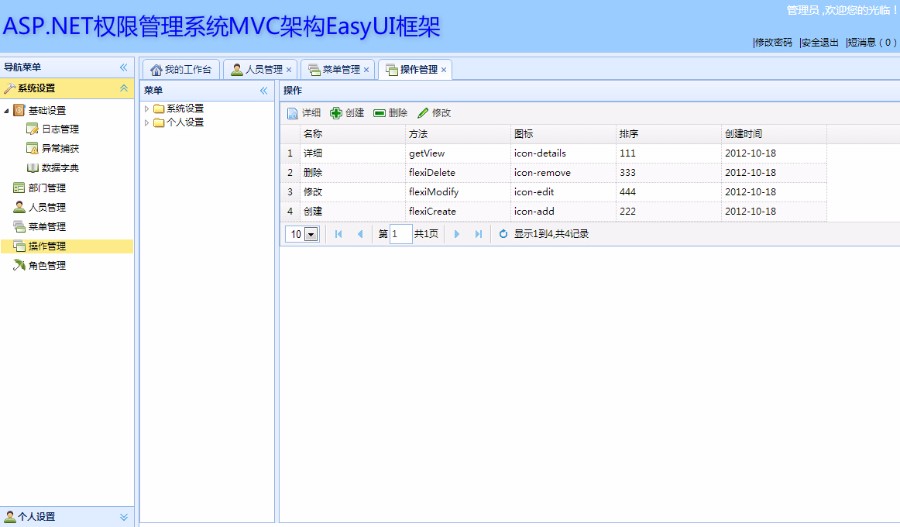Select the row with flexiModify method
Screen dimensions: 900x527
[554, 192]
